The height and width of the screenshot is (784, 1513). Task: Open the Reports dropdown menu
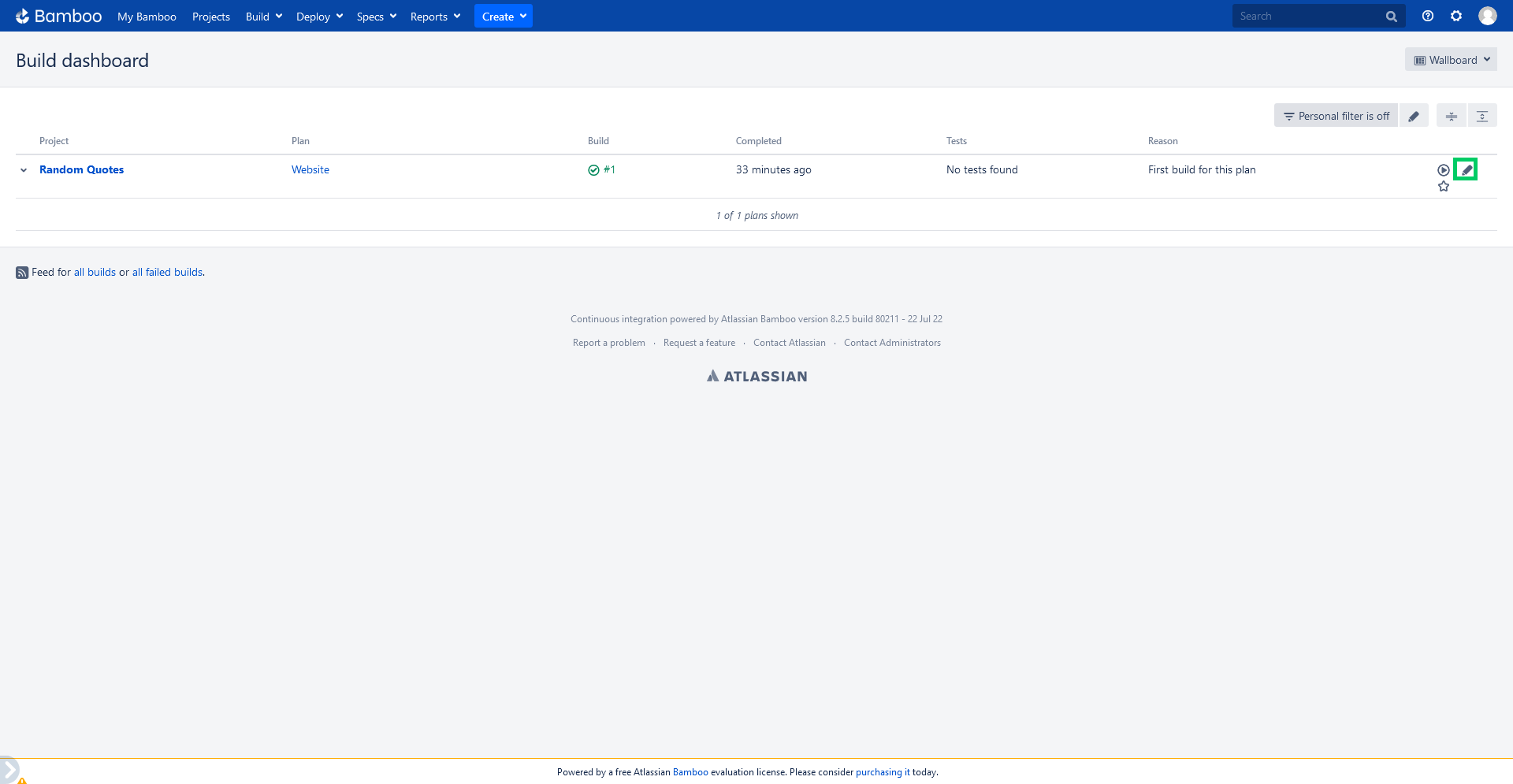[x=435, y=17]
